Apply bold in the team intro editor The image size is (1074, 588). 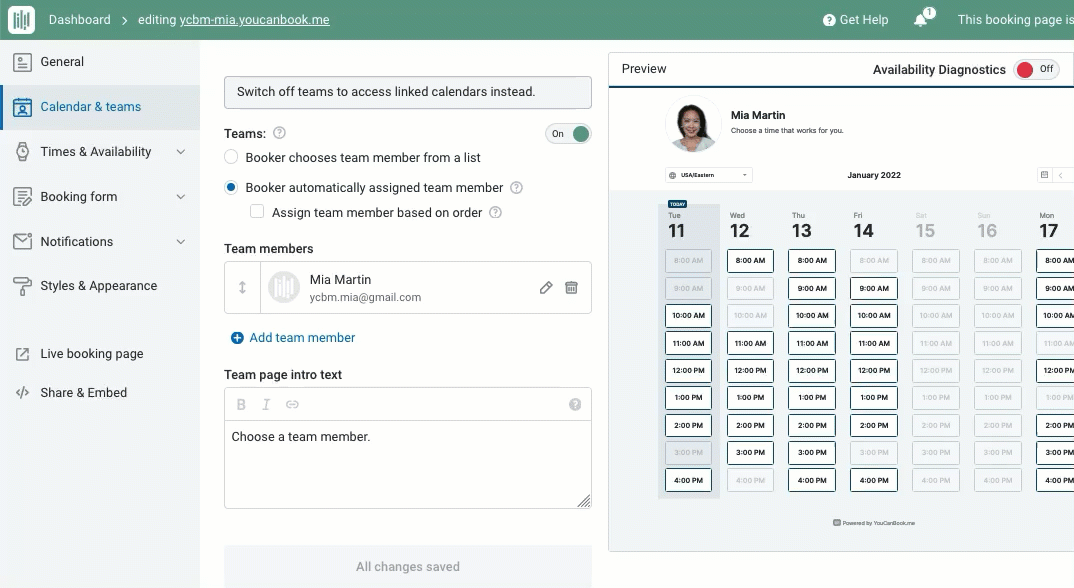tap(241, 404)
